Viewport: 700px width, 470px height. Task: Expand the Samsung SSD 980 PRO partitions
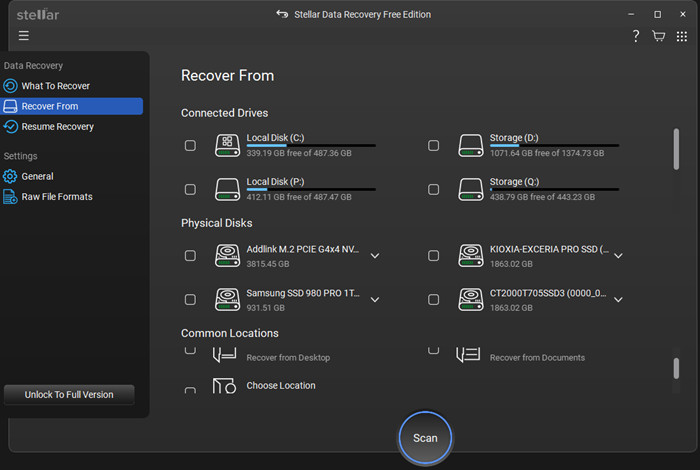point(375,299)
